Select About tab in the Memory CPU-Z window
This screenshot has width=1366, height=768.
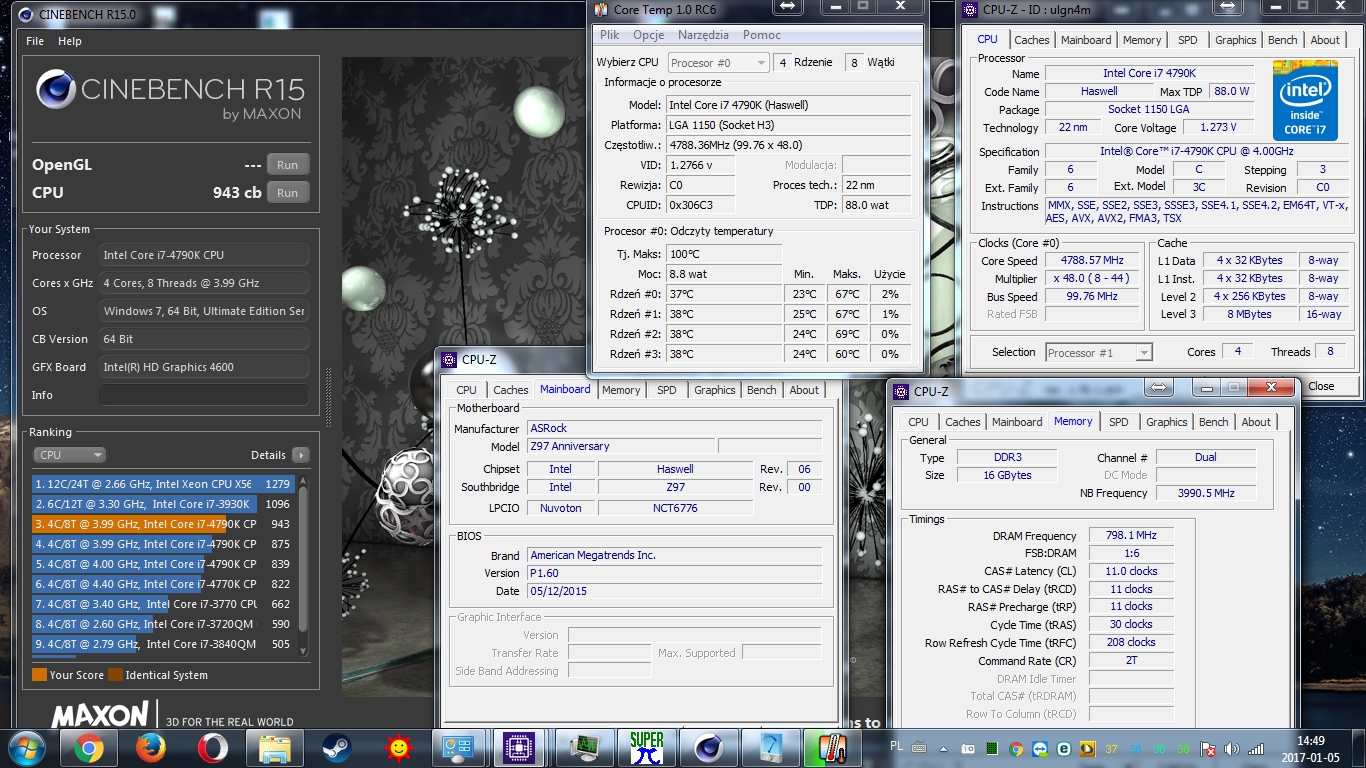[1256, 422]
